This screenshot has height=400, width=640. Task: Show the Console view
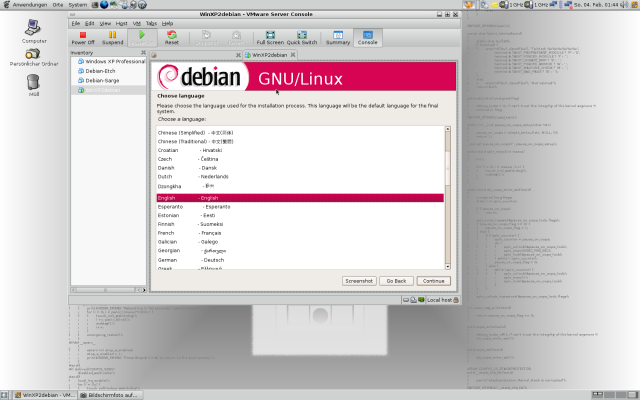(367, 38)
